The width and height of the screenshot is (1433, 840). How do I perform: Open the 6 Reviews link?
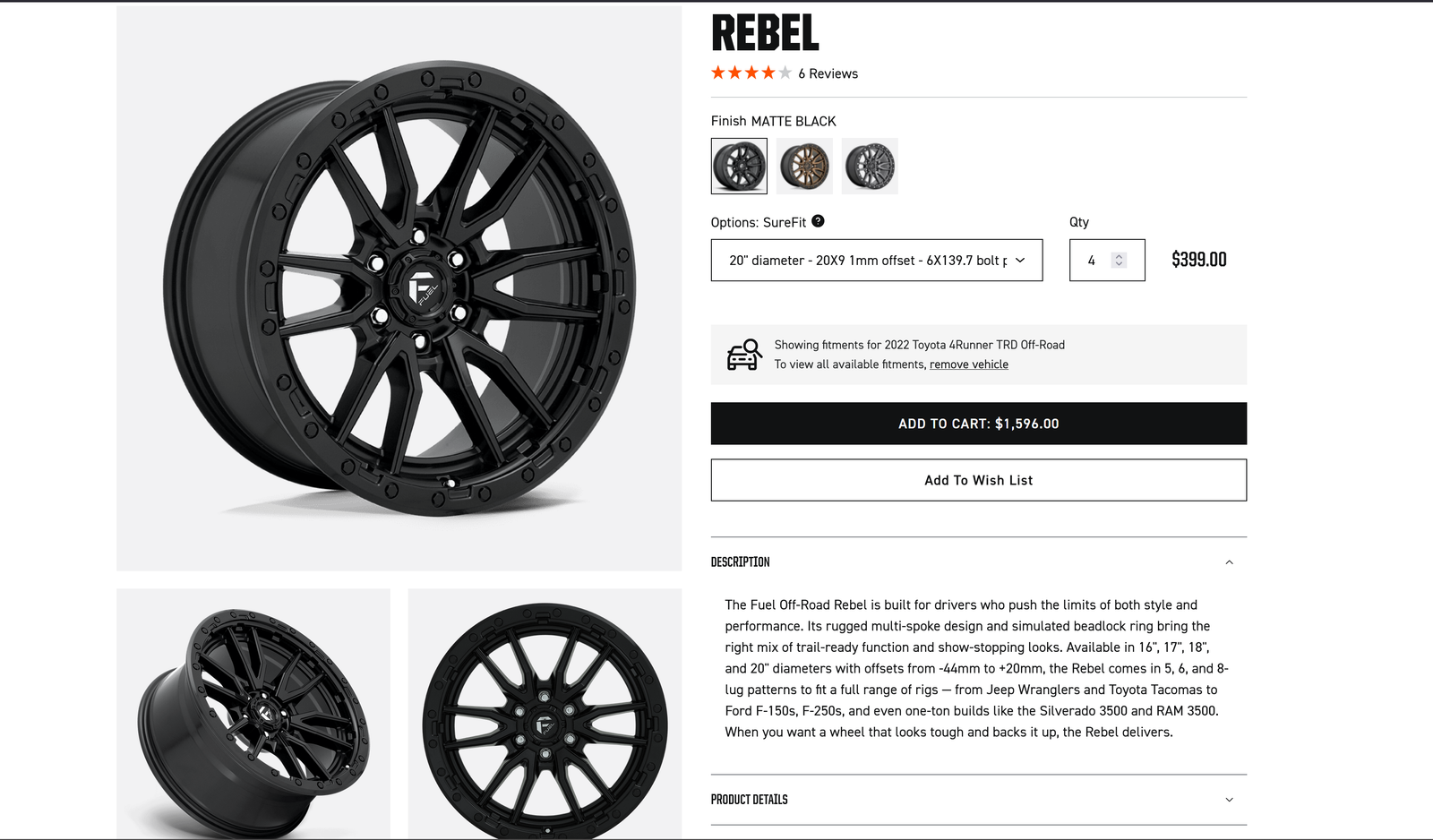828,73
